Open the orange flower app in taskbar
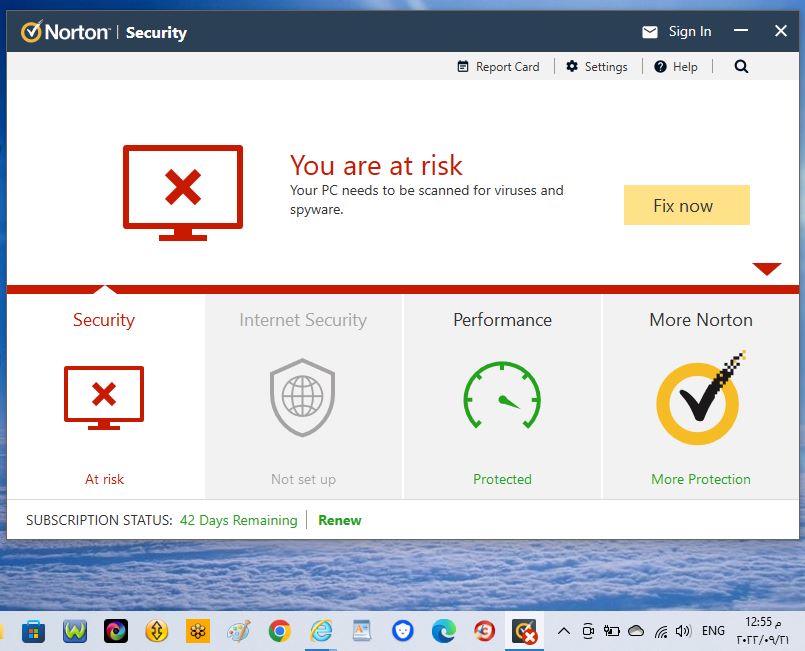Image resolution: width=805 pixels, height=651 pixels. pyautogui.click(x=198, y=631)
